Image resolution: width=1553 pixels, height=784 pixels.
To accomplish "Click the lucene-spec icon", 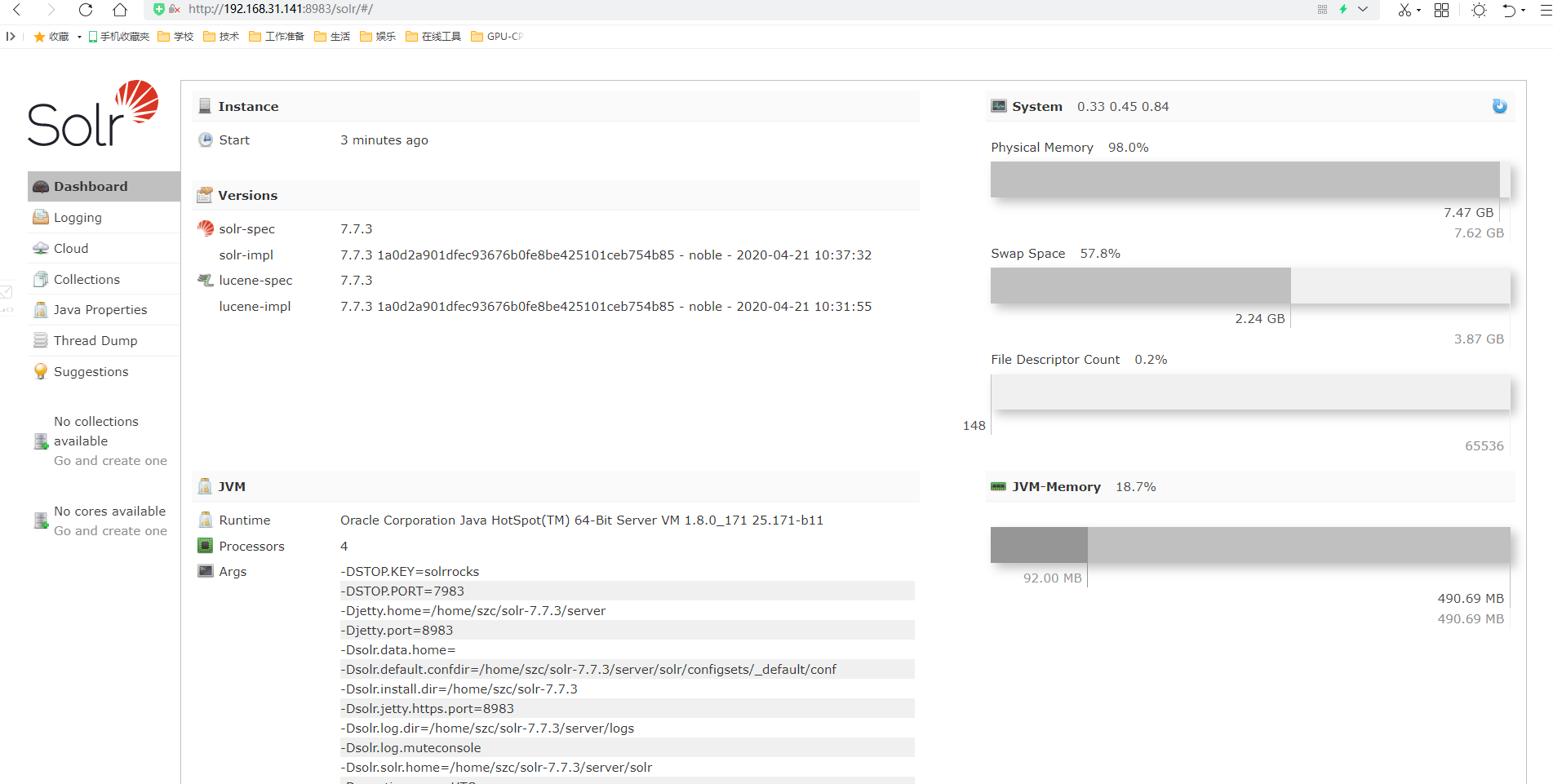I will pyautogui.click(x=206, y=280).
